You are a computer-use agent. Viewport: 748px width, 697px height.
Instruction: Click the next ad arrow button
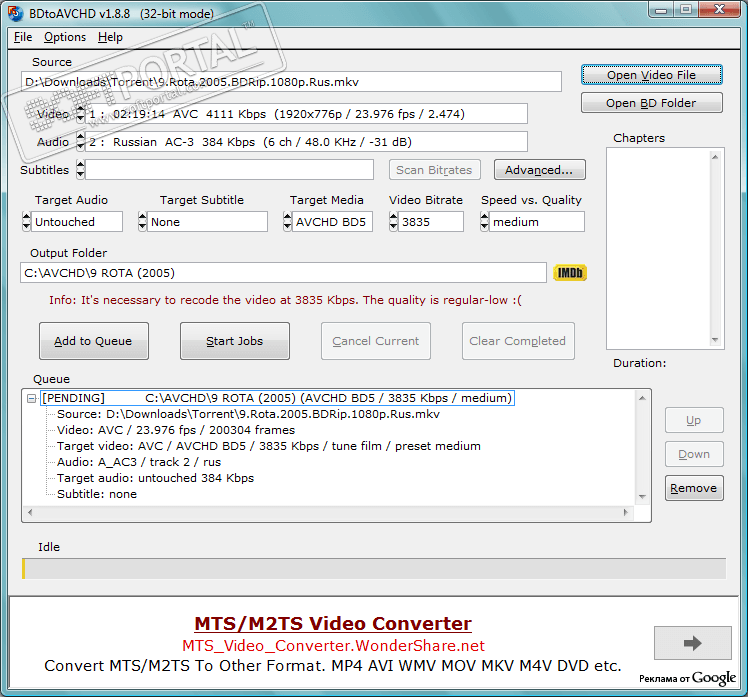[692, 643]
